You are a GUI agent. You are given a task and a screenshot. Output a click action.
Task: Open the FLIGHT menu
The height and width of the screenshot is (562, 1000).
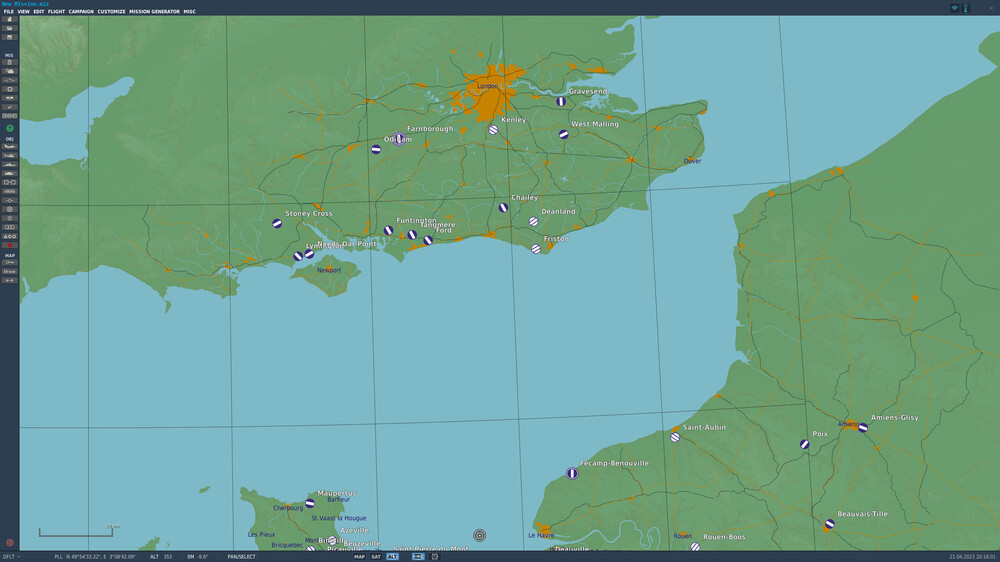pyautogui.click(x=56, y=12)
